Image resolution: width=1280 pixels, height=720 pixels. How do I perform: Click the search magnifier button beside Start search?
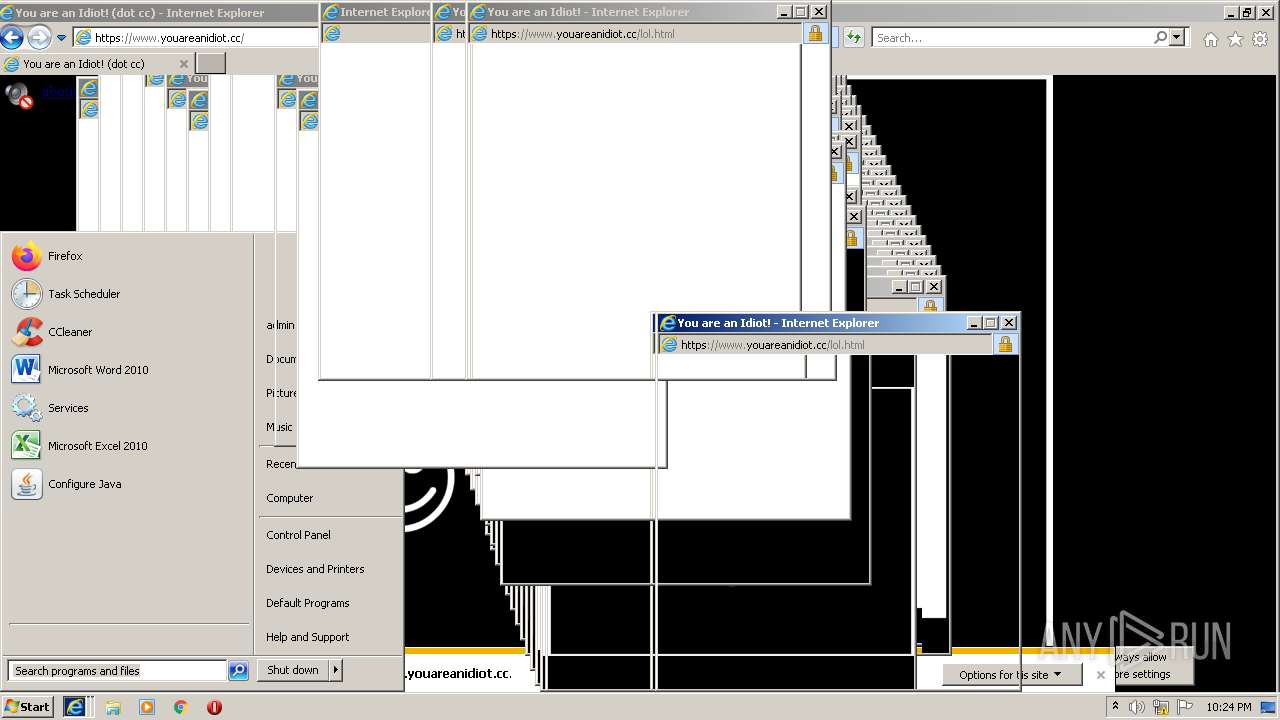pos(238,671)
